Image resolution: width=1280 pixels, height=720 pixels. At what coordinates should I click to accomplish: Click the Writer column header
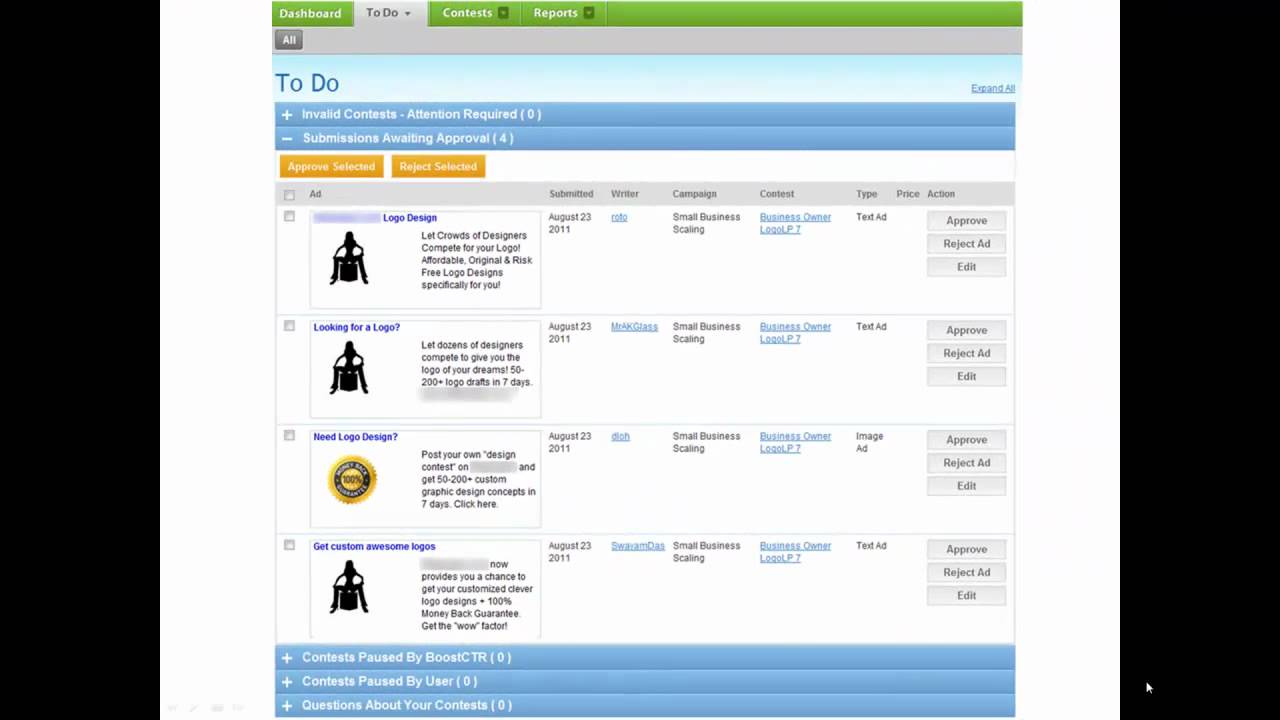(625, 194)
